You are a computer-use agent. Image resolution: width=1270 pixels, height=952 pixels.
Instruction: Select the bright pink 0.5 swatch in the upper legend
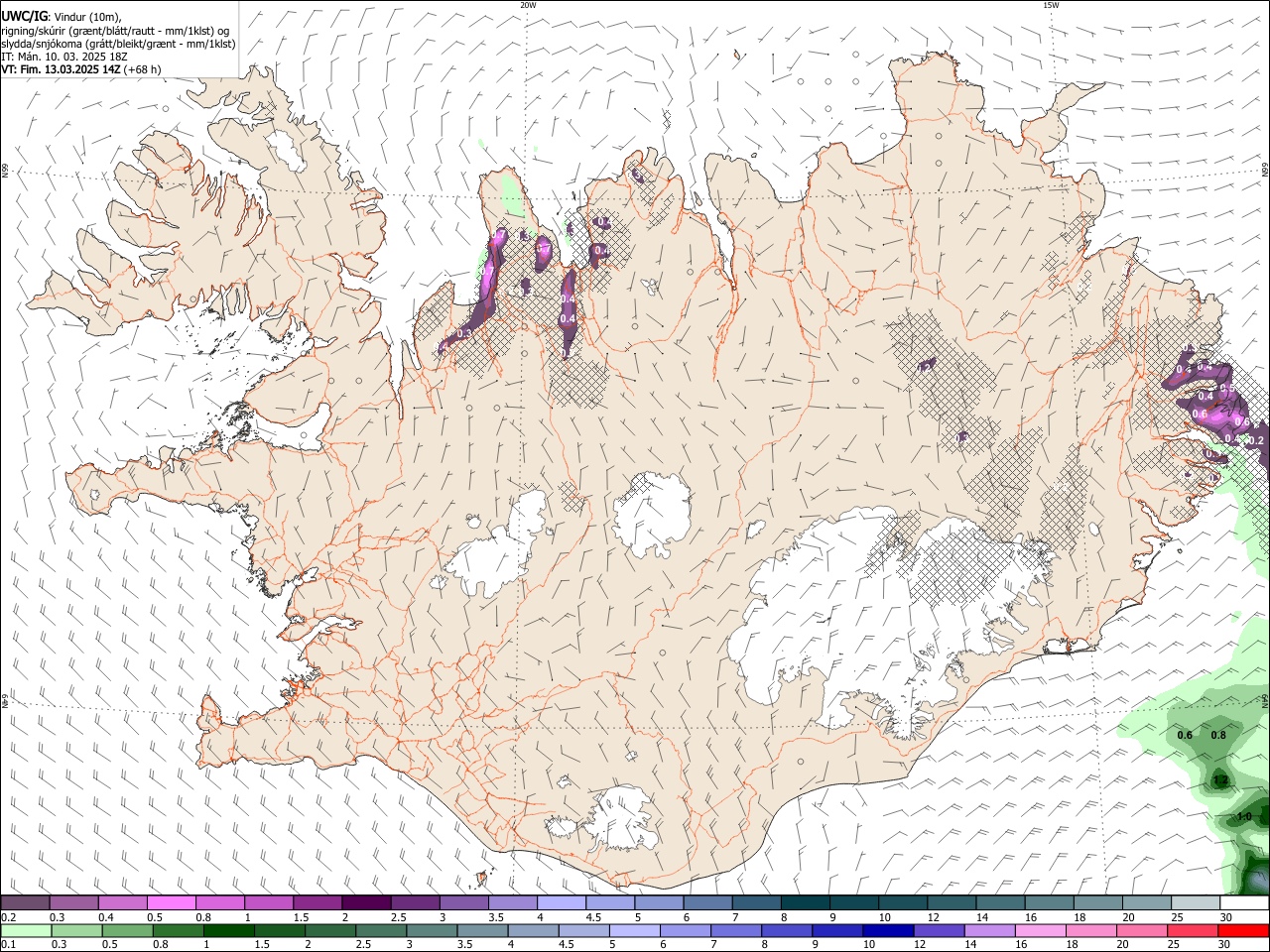(x=171, y=902)
